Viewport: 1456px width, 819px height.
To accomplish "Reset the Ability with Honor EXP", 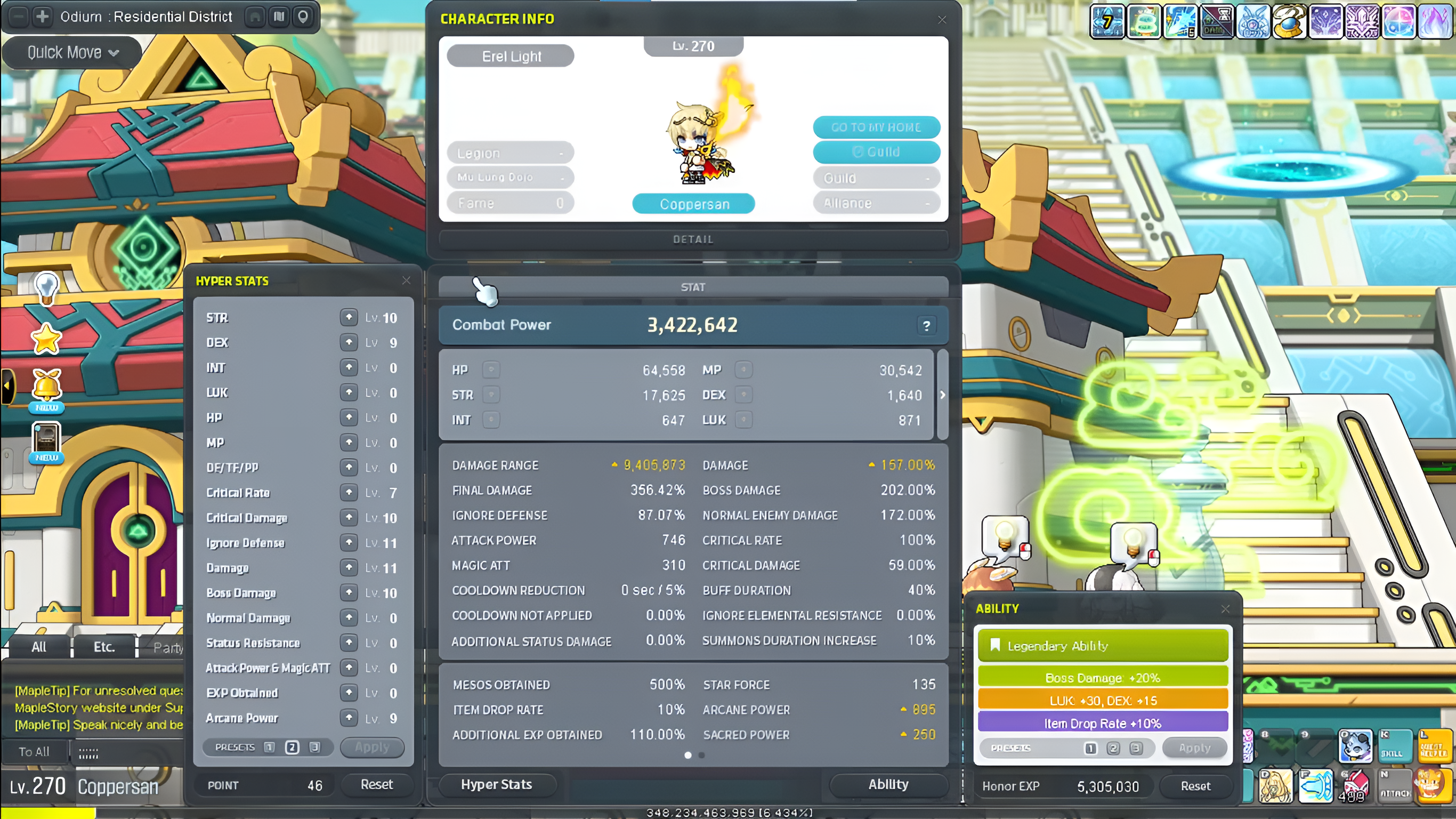I will 1195,786.
